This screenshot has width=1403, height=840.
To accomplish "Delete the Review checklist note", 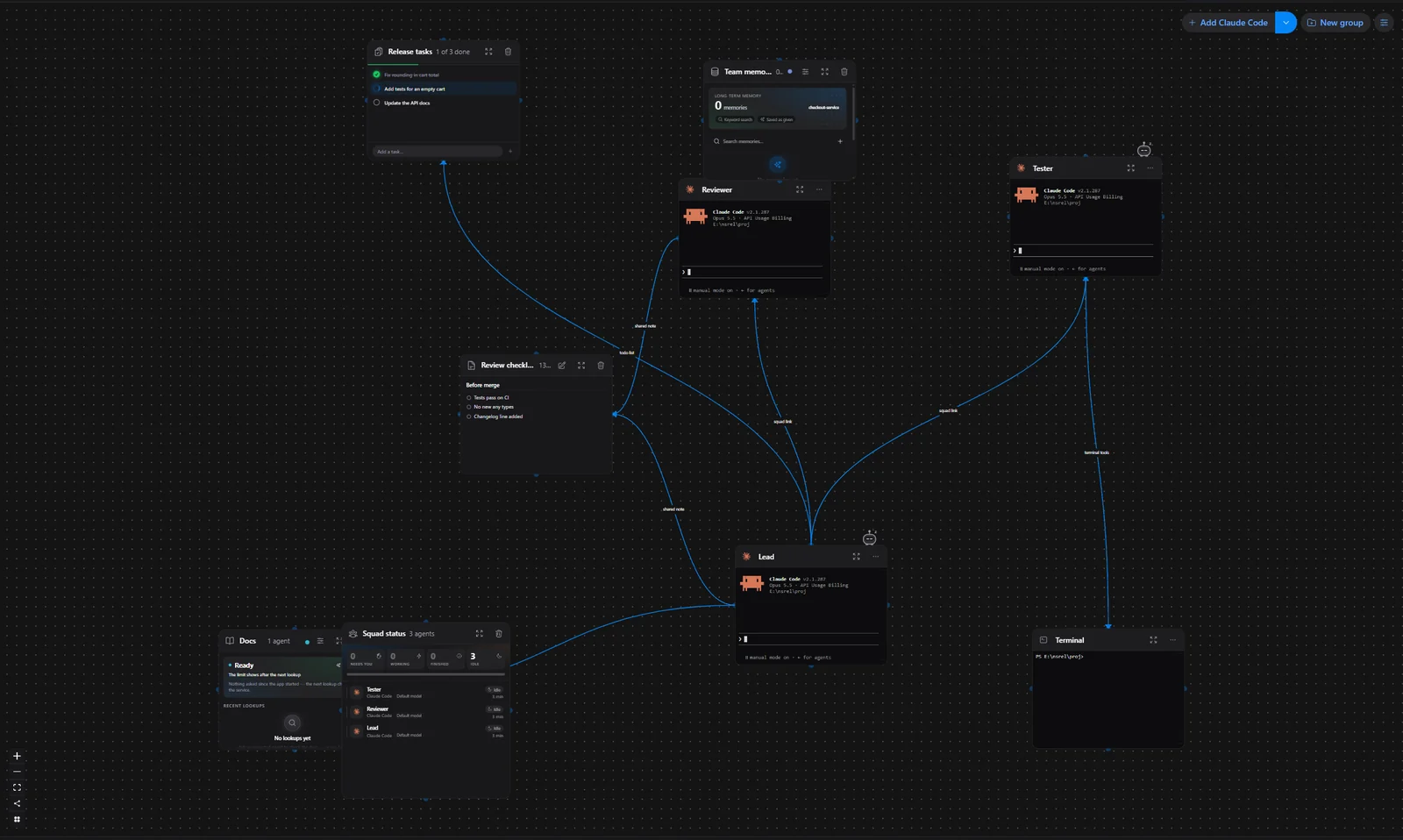I will (601, 366).
